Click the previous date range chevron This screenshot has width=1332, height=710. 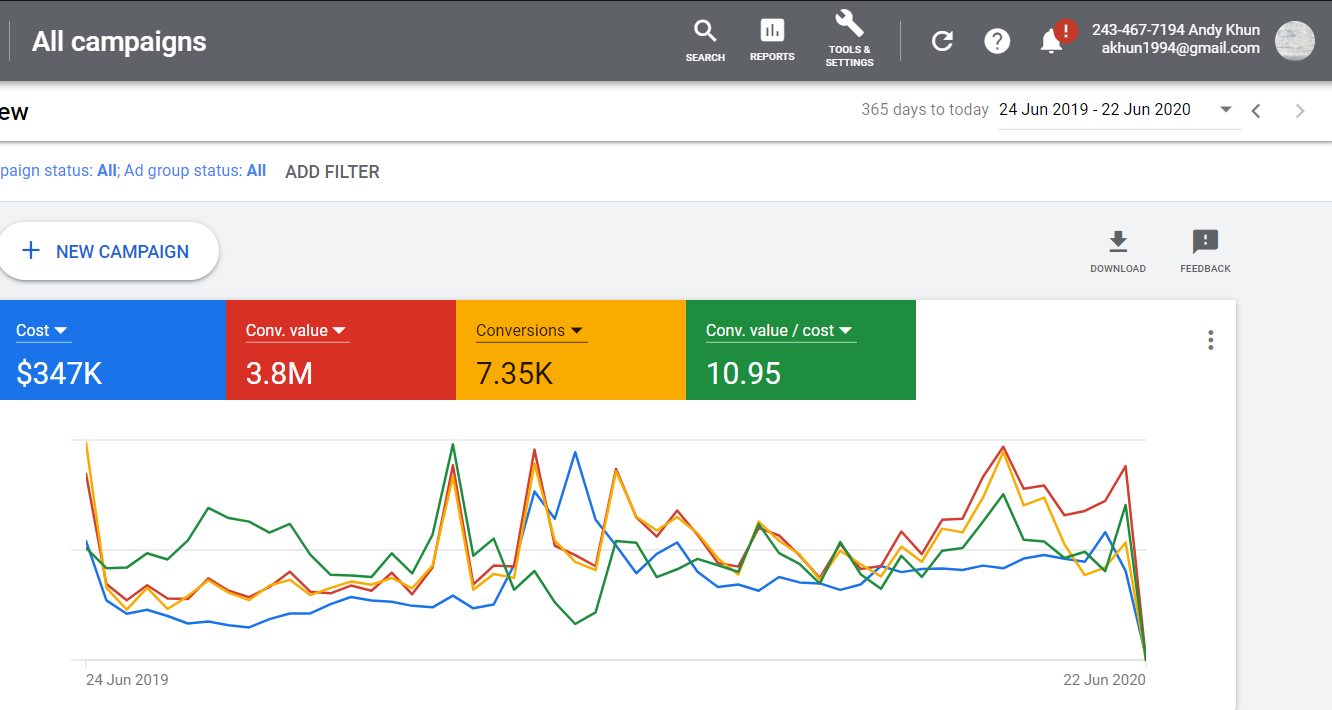[1256, 110]
